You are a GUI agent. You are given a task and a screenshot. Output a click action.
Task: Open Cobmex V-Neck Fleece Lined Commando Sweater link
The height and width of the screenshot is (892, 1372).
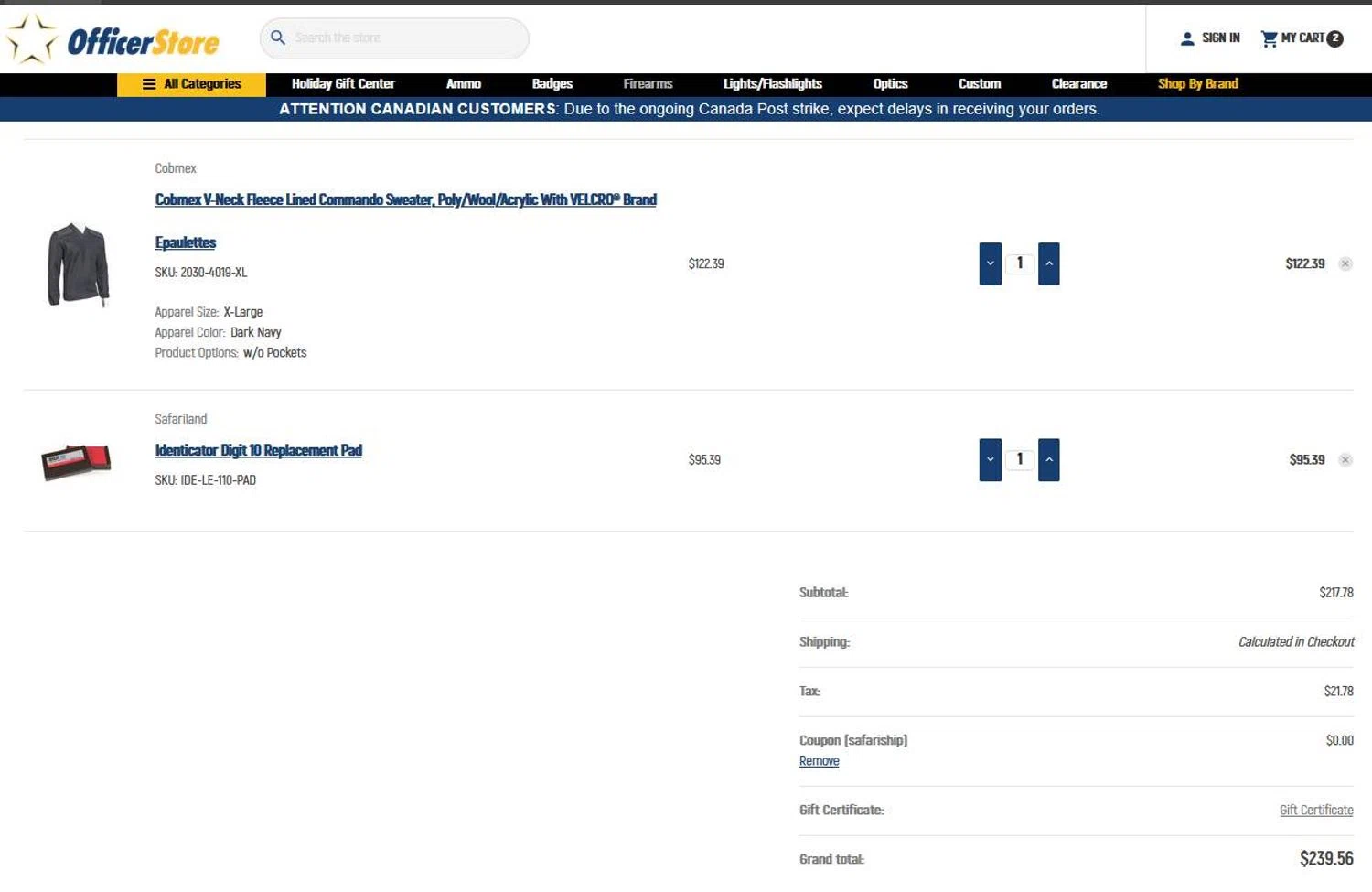405,199
